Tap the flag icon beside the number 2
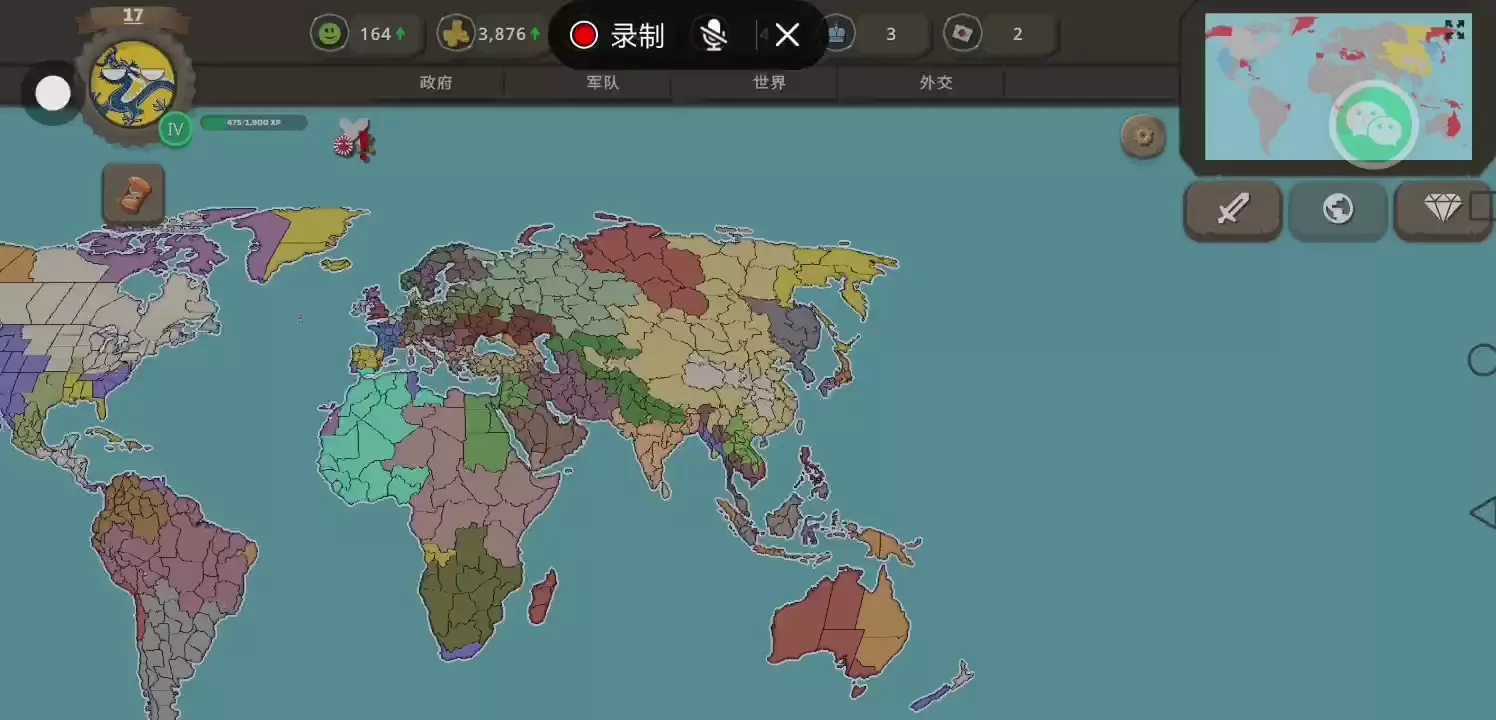 pyautogui.click(x=962, y=34)
